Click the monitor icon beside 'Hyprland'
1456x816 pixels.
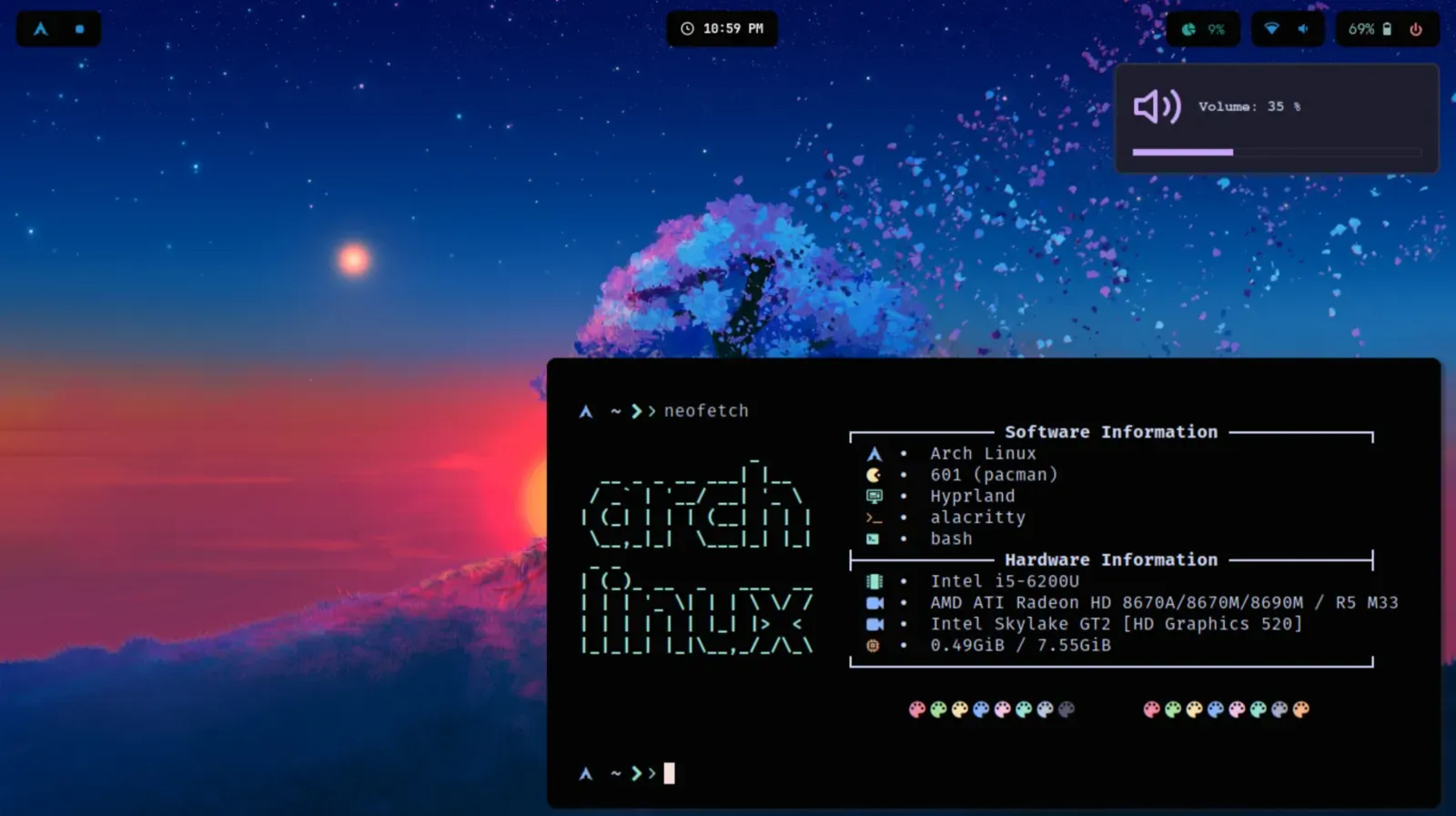point(874,496)
